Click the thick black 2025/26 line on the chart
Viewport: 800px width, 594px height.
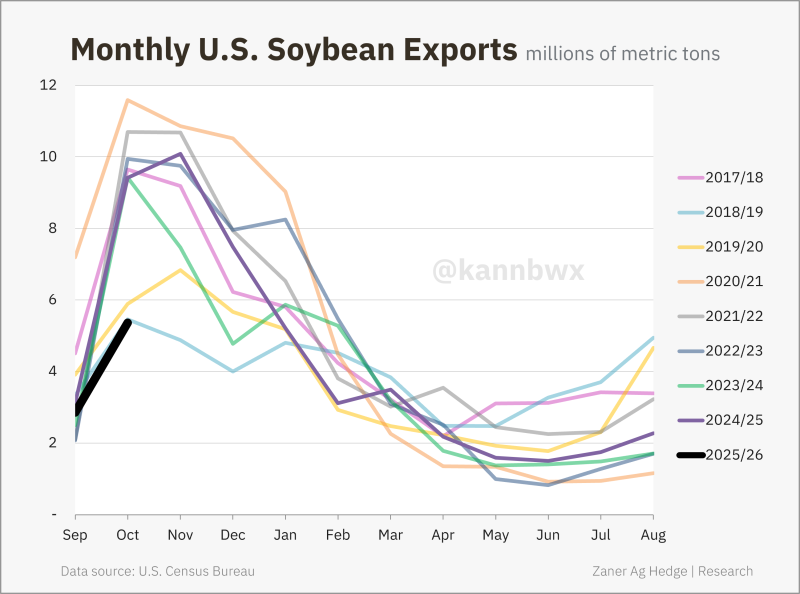(x=102, y=365)
